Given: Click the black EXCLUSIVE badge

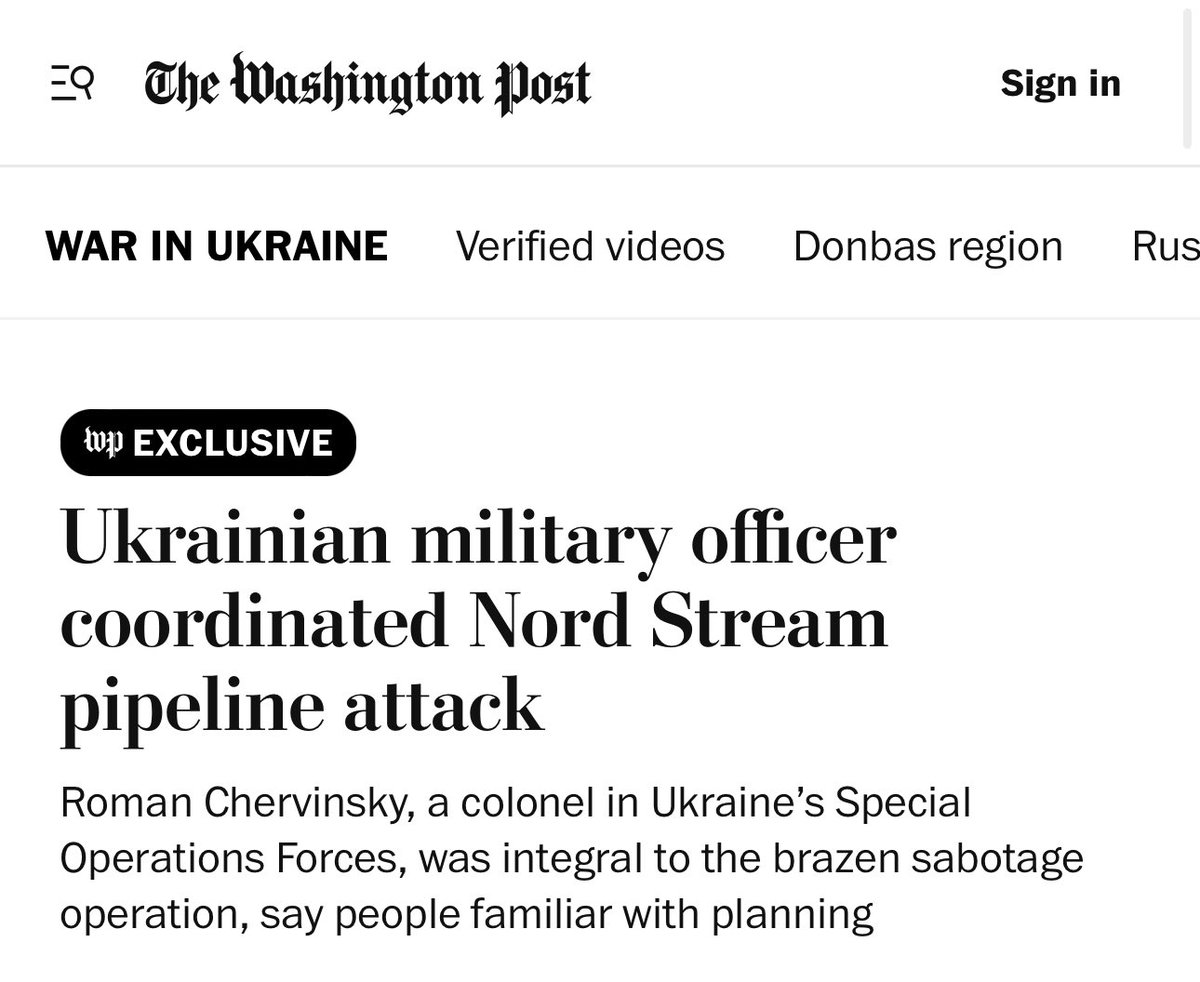Looking at the screenshot, I should 208,442.
